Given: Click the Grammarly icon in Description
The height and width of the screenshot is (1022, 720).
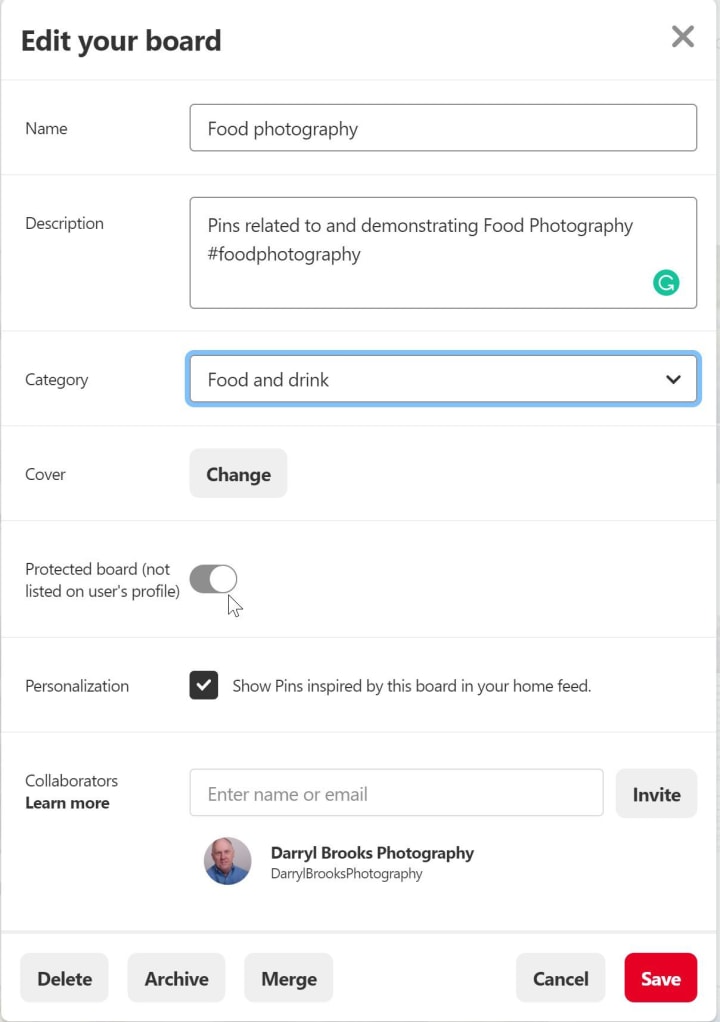Looking at the screenshot, I should click(666, 283).
